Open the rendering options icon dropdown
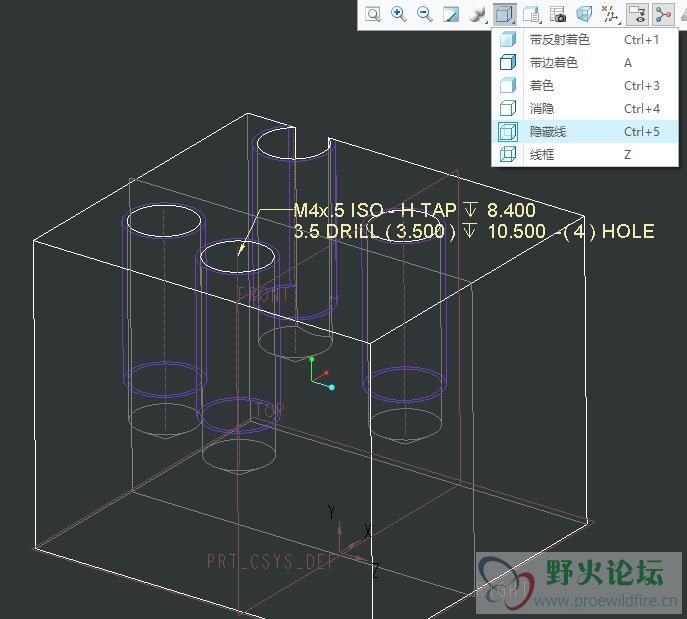 pos(477,14)
